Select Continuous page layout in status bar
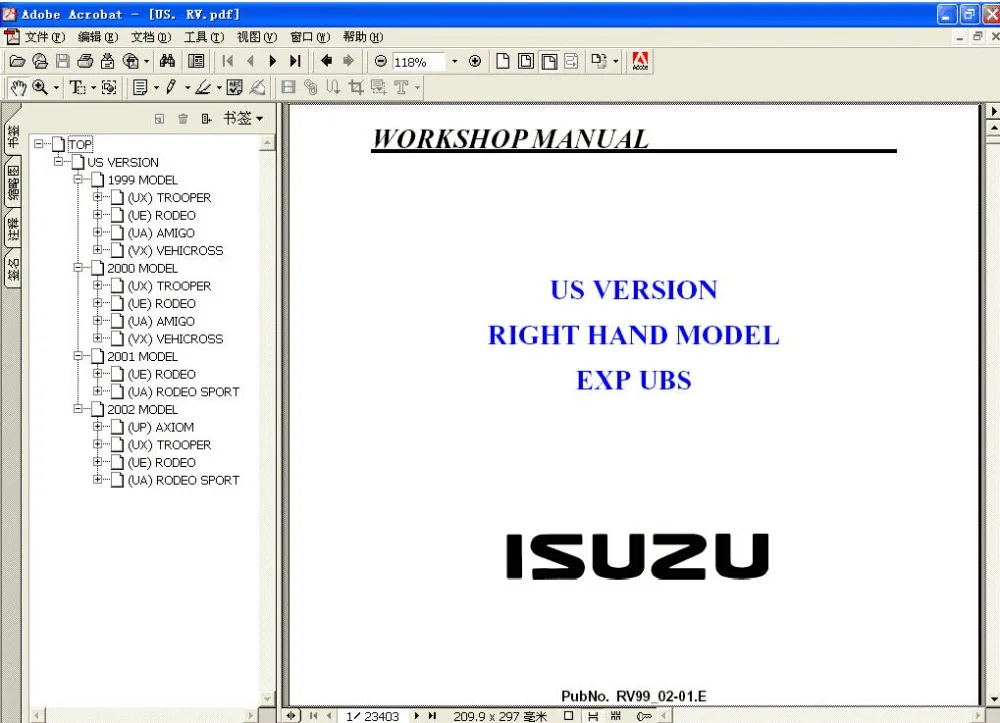Screen dimensions: 1000x723 (x=592, y=716)
